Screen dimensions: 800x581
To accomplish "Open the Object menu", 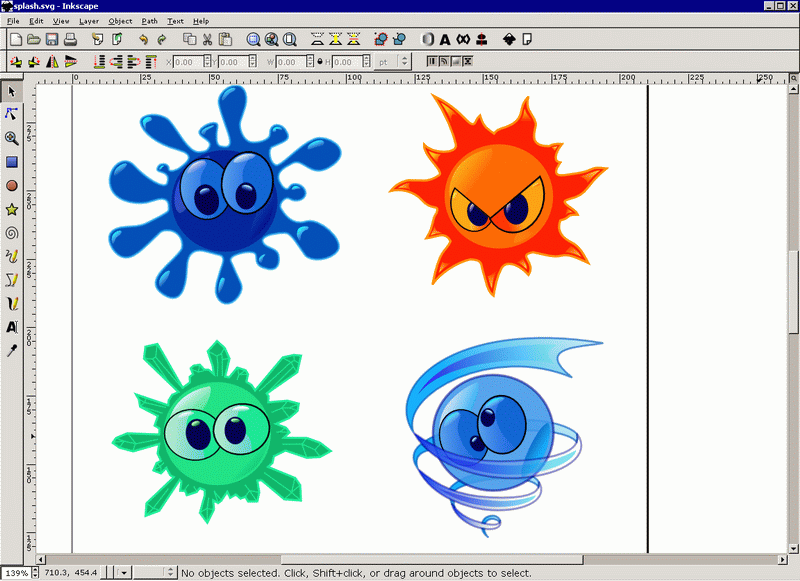I will [x=120, y=21].
